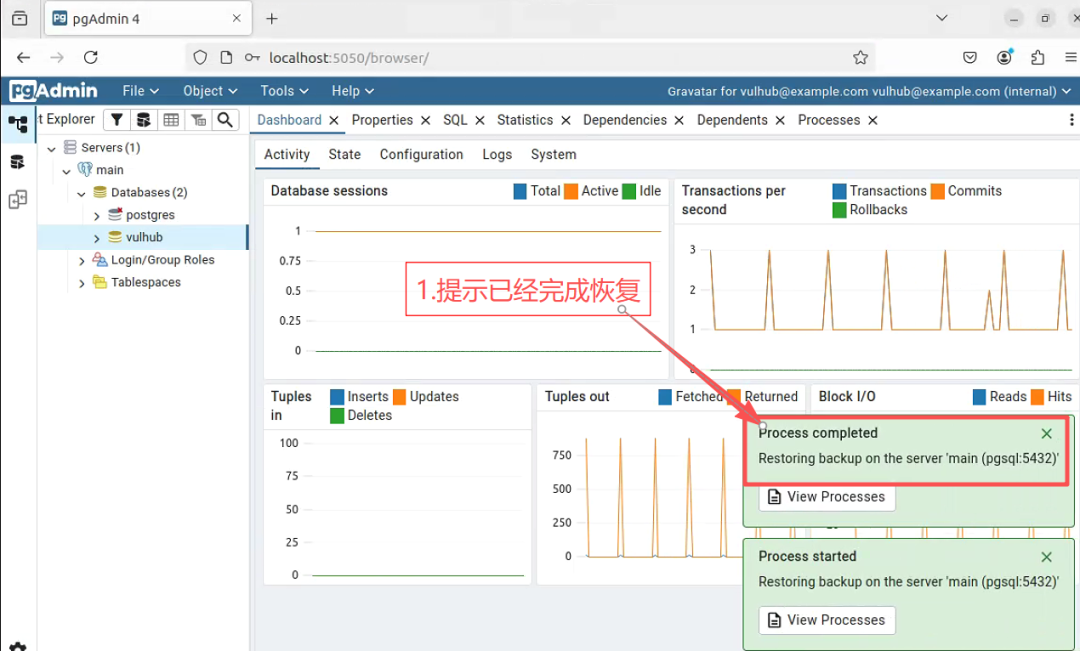Click the Idle green legend swatch

tap(629, 191)
